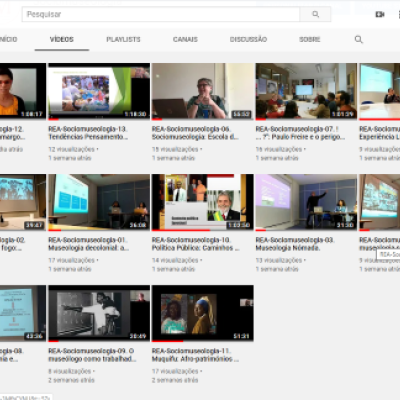
Task: Play the REA-Sociomuseologia-09 video thumbnail
Action: tap(99, 313)
